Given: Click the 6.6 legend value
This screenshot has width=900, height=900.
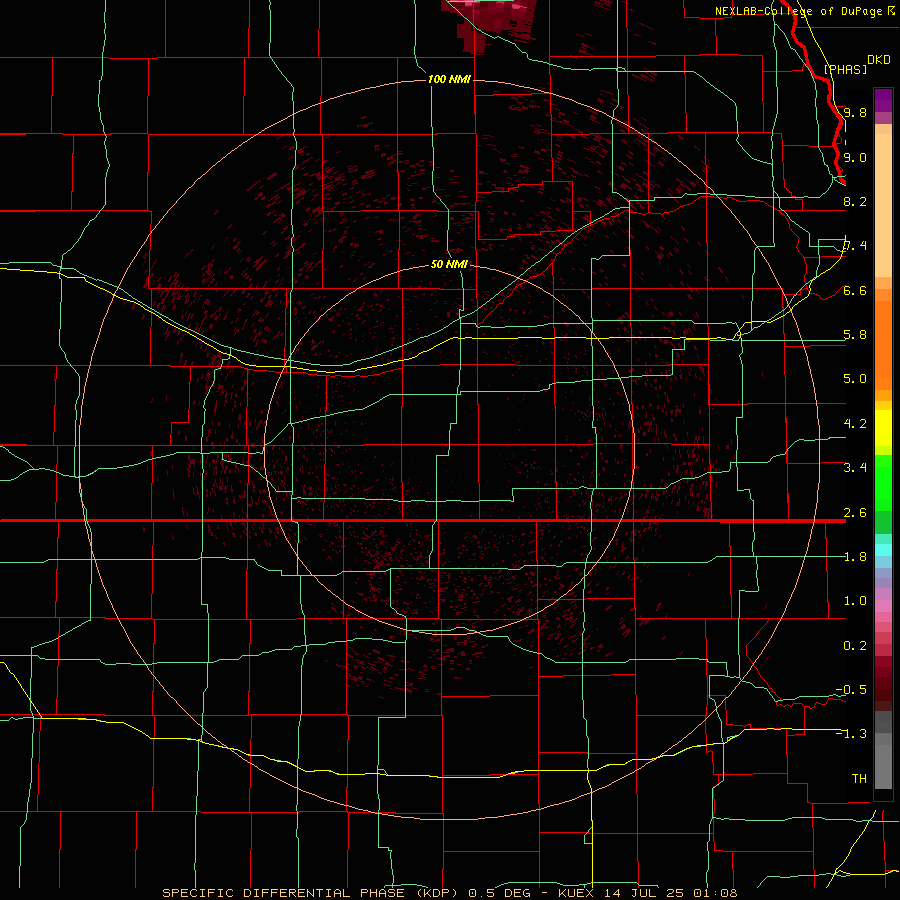Looking at the screenshot, I should point(855,290).
